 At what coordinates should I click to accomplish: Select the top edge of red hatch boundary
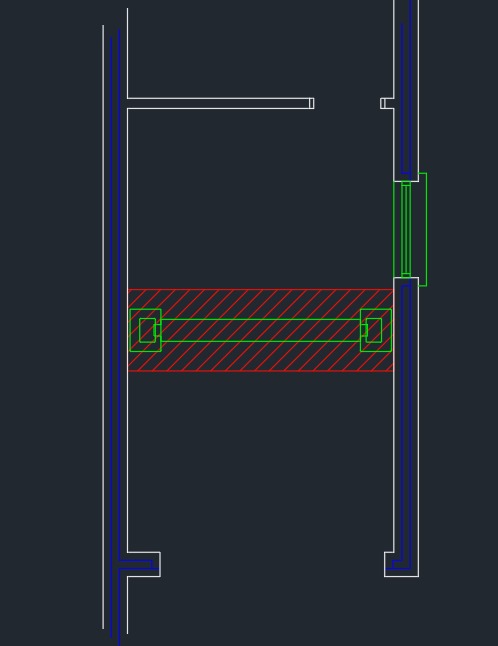point(260,289)
